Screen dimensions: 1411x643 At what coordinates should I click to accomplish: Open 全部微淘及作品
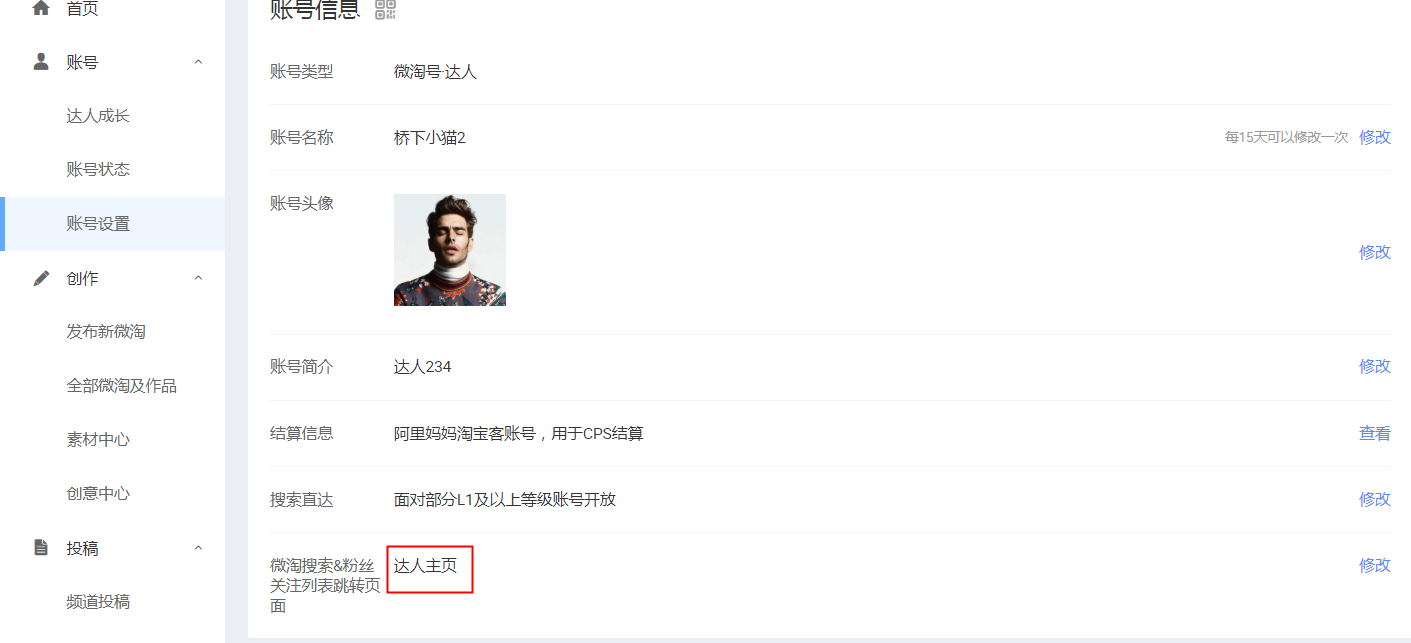122,386
